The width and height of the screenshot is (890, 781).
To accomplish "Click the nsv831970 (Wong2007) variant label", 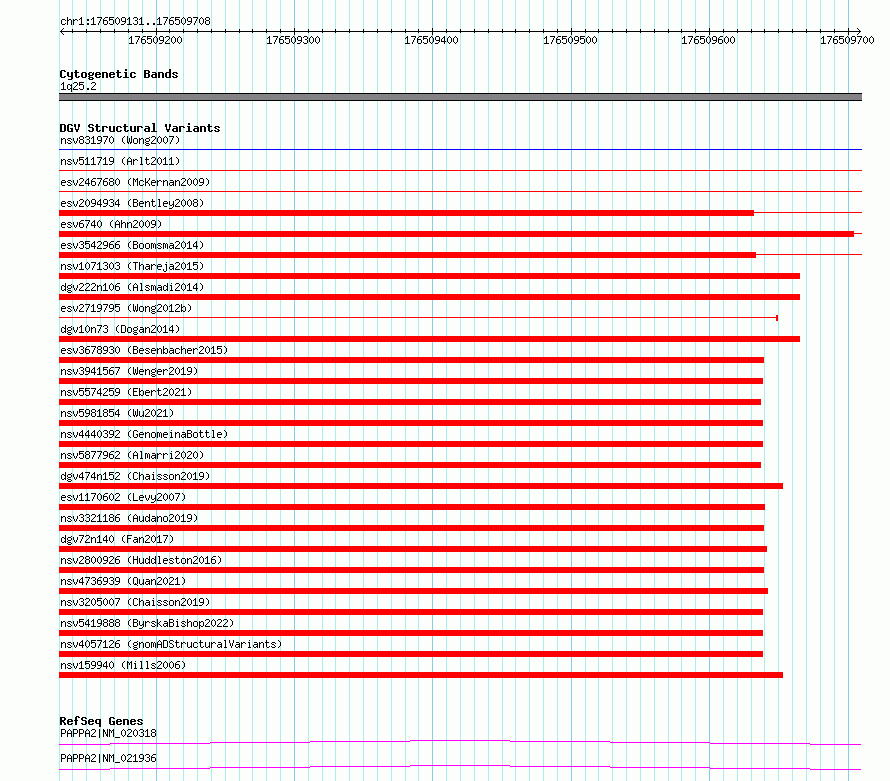I will pos(120,140).
